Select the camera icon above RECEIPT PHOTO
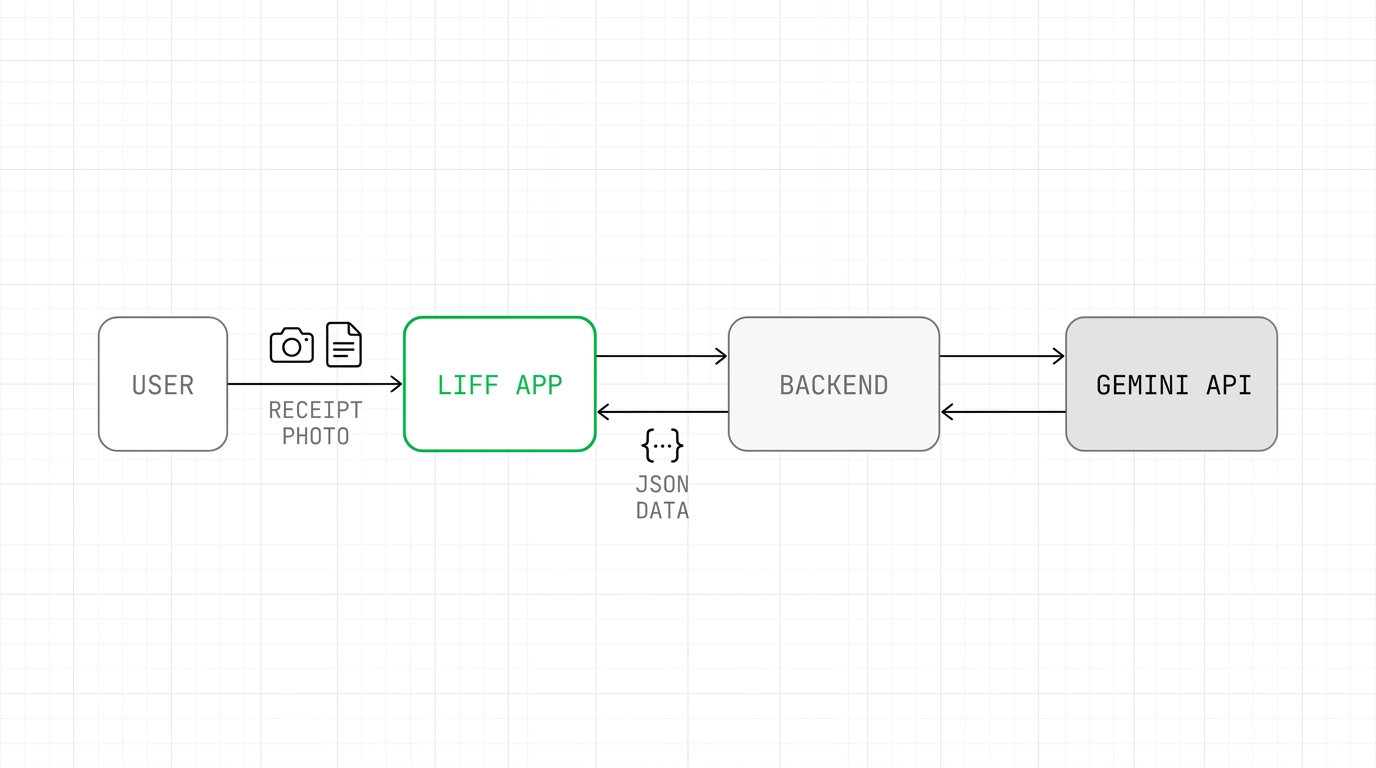Viewport: 1376px width, 768px height. [x=292, y=345]
